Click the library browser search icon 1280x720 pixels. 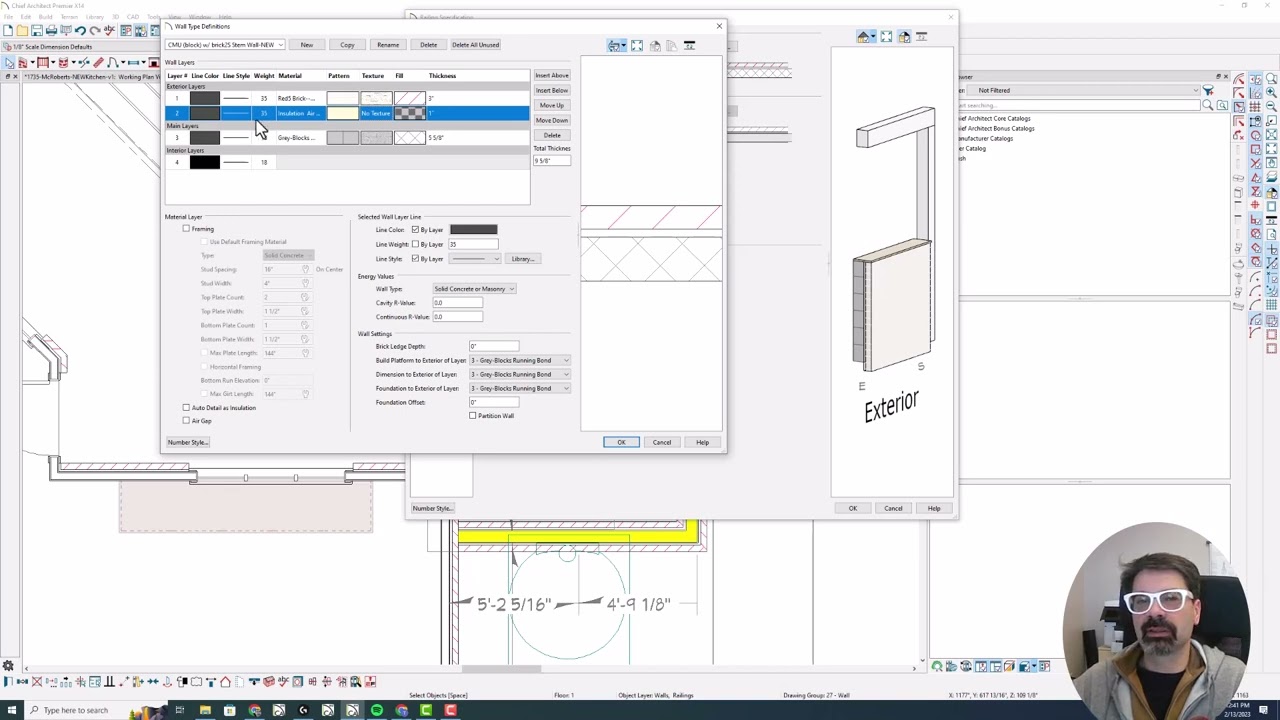(1208, 104)
